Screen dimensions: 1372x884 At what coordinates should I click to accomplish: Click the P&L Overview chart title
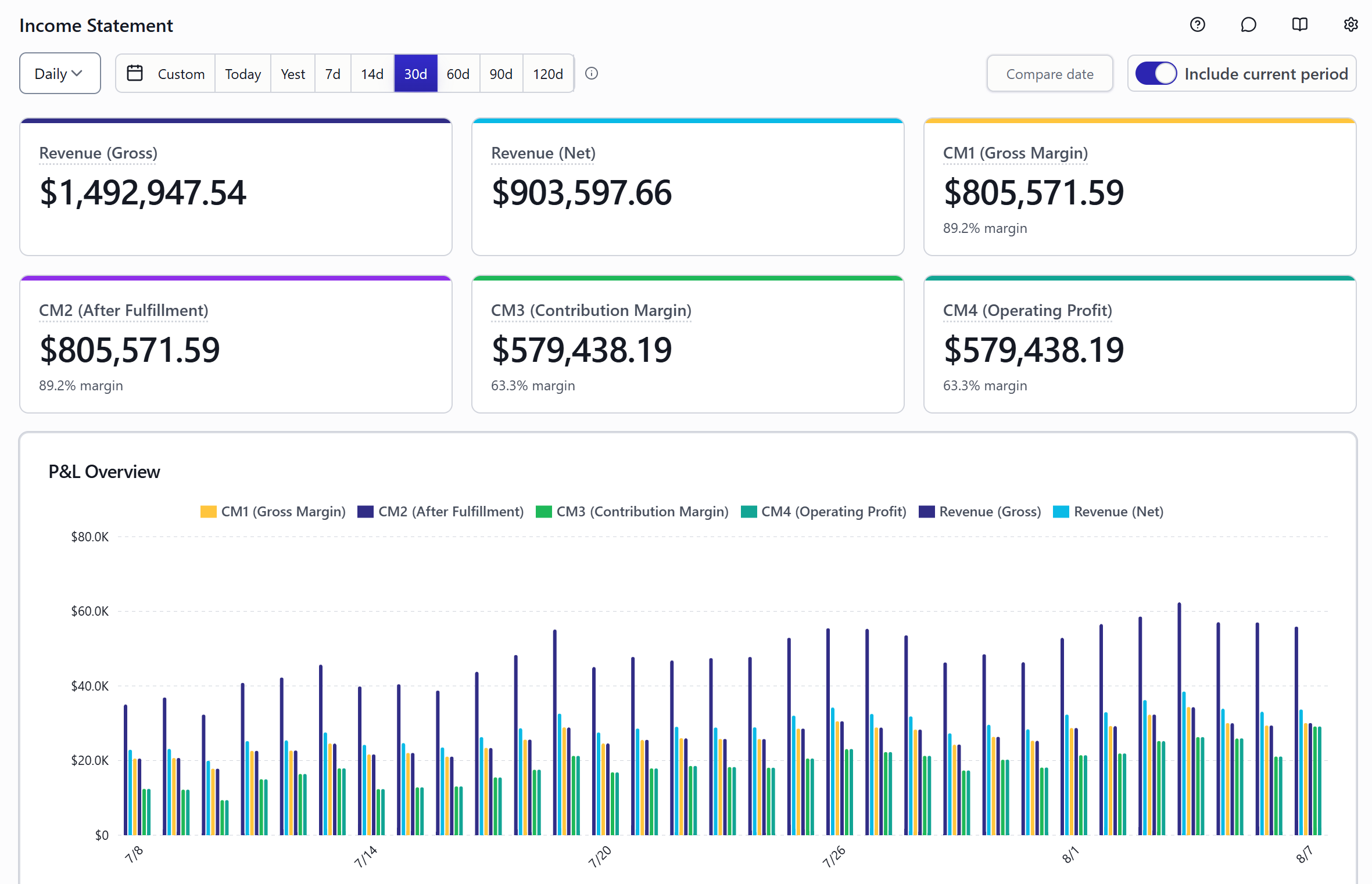point(104,472)
